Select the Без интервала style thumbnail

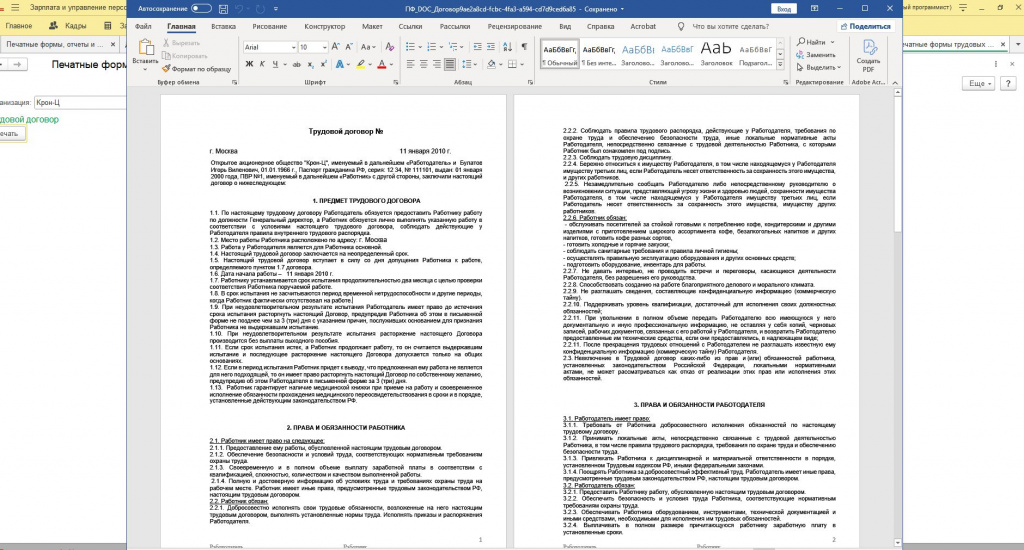pyautogui.click(x=599, y=54)
